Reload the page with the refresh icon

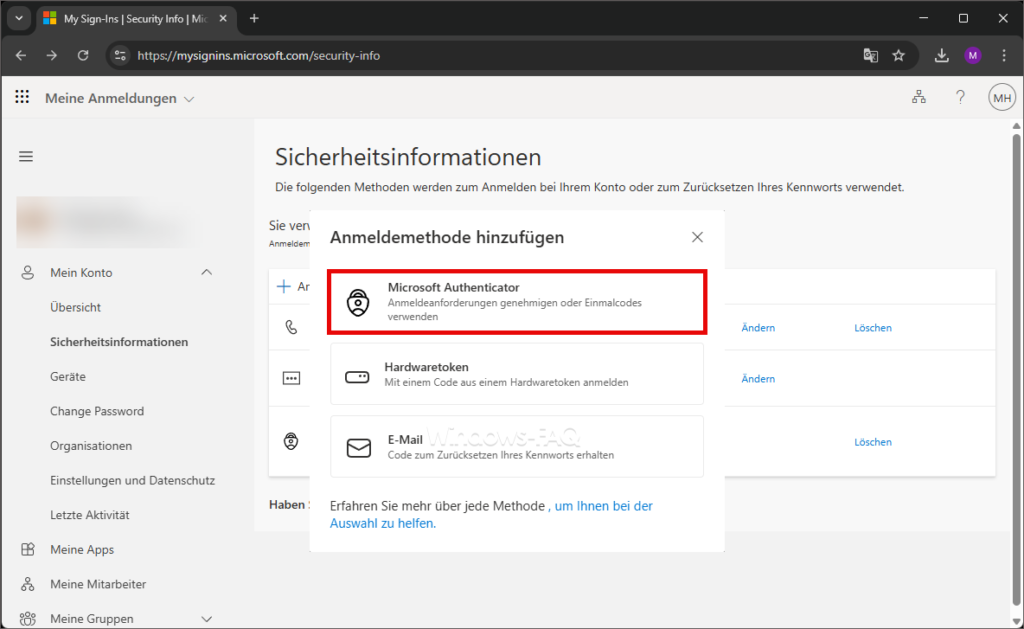coord(83,56)
